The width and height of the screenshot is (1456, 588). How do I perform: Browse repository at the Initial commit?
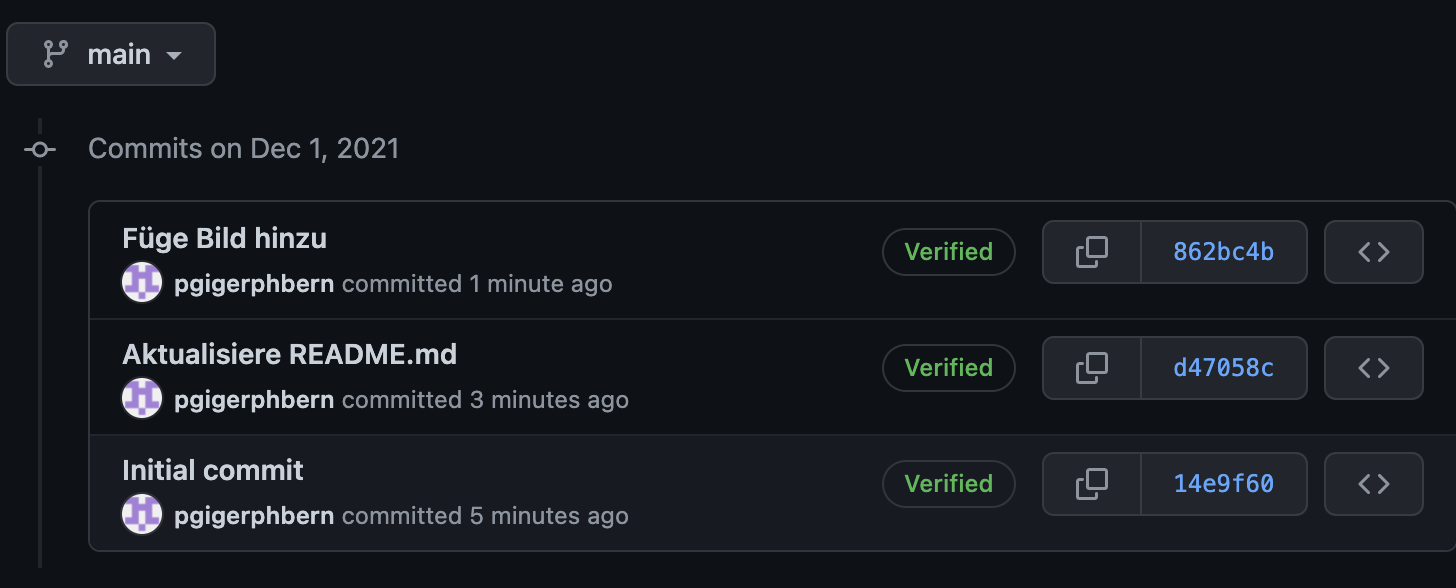click(x=1373, y=484)
